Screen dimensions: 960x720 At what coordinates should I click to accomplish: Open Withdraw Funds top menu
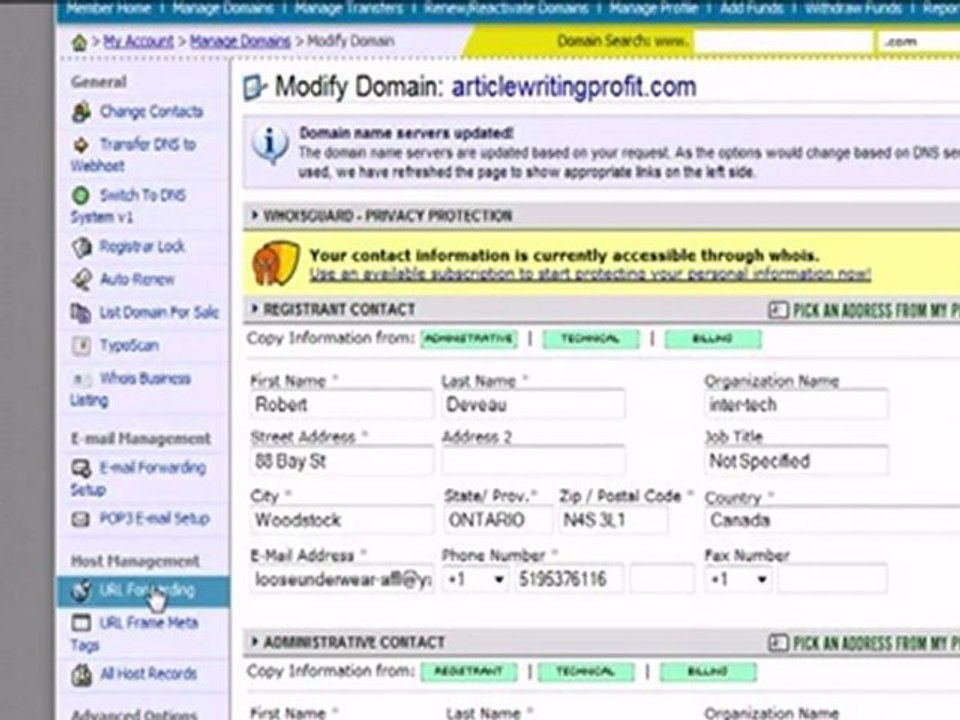[x=853, y=9]
